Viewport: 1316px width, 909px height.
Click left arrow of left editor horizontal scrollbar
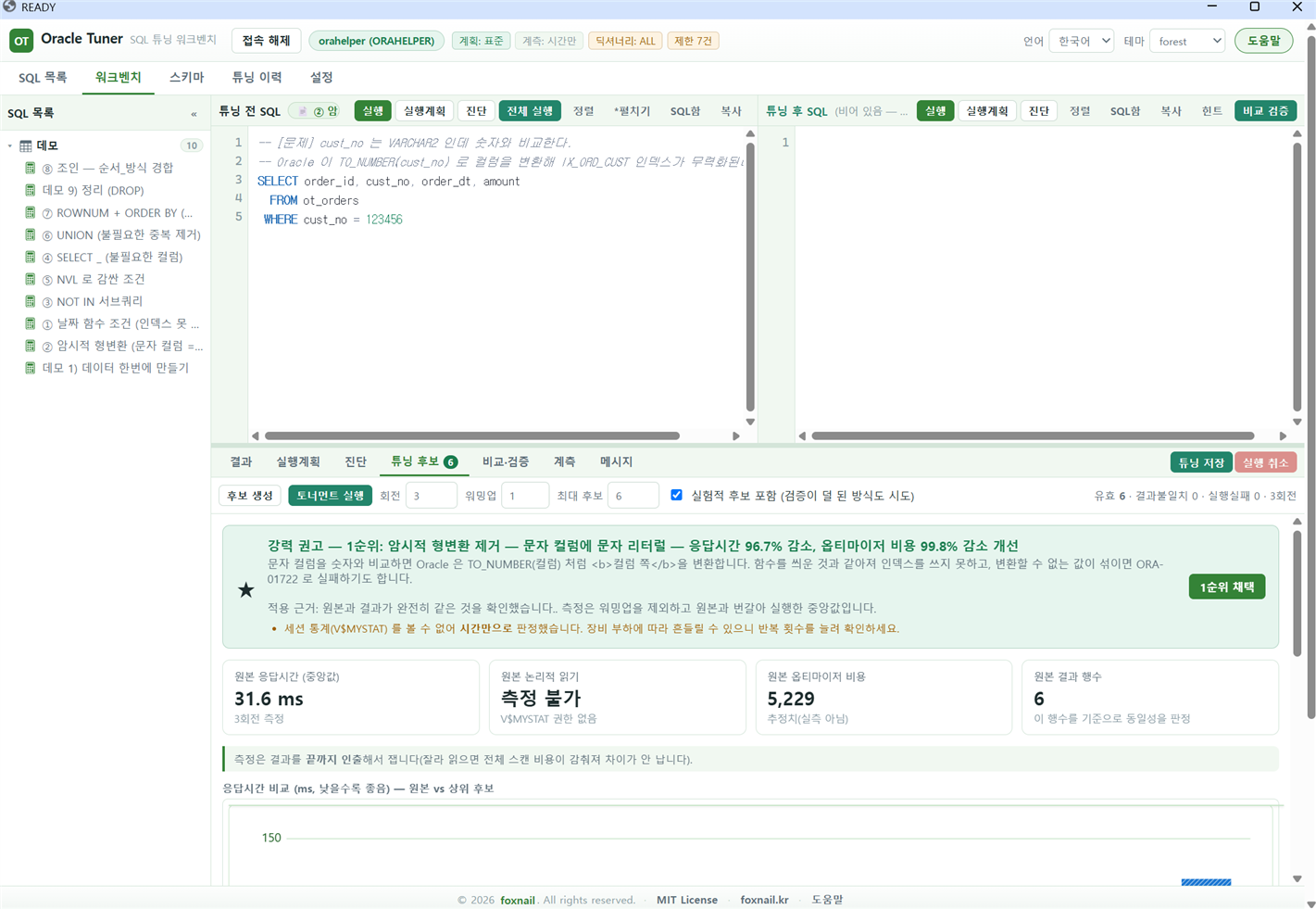coord(256,436)
